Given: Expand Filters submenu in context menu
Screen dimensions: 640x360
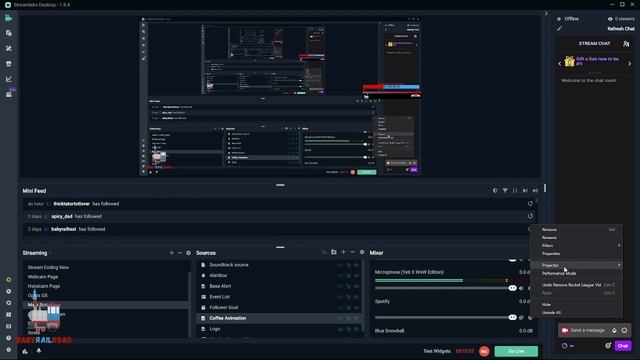Looking at the screenshot, I should [x=576, y=245].
